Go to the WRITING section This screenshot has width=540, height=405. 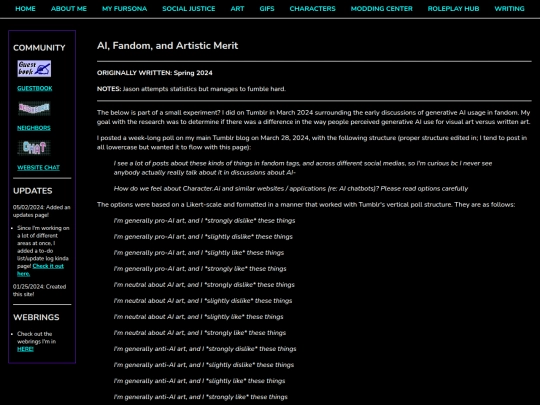(509, 9)
